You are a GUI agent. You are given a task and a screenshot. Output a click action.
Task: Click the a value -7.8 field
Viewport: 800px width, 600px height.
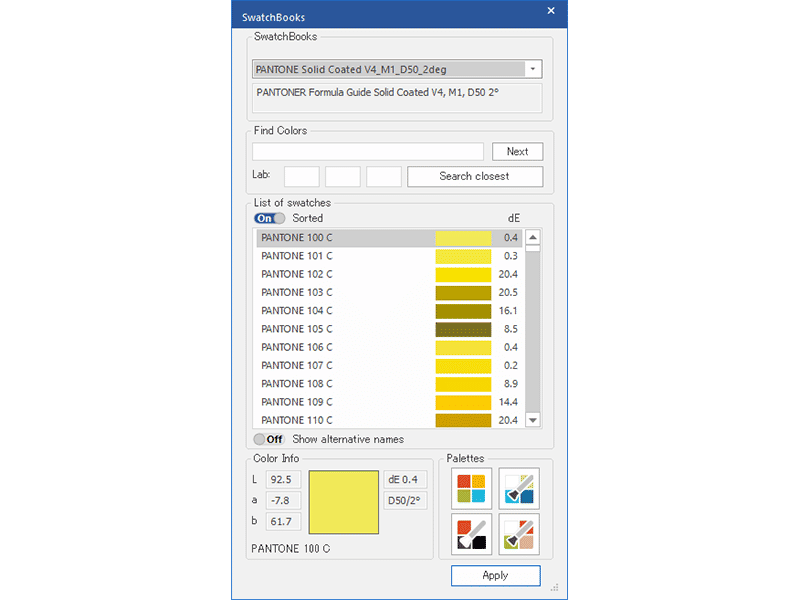(x=283, y=501)
